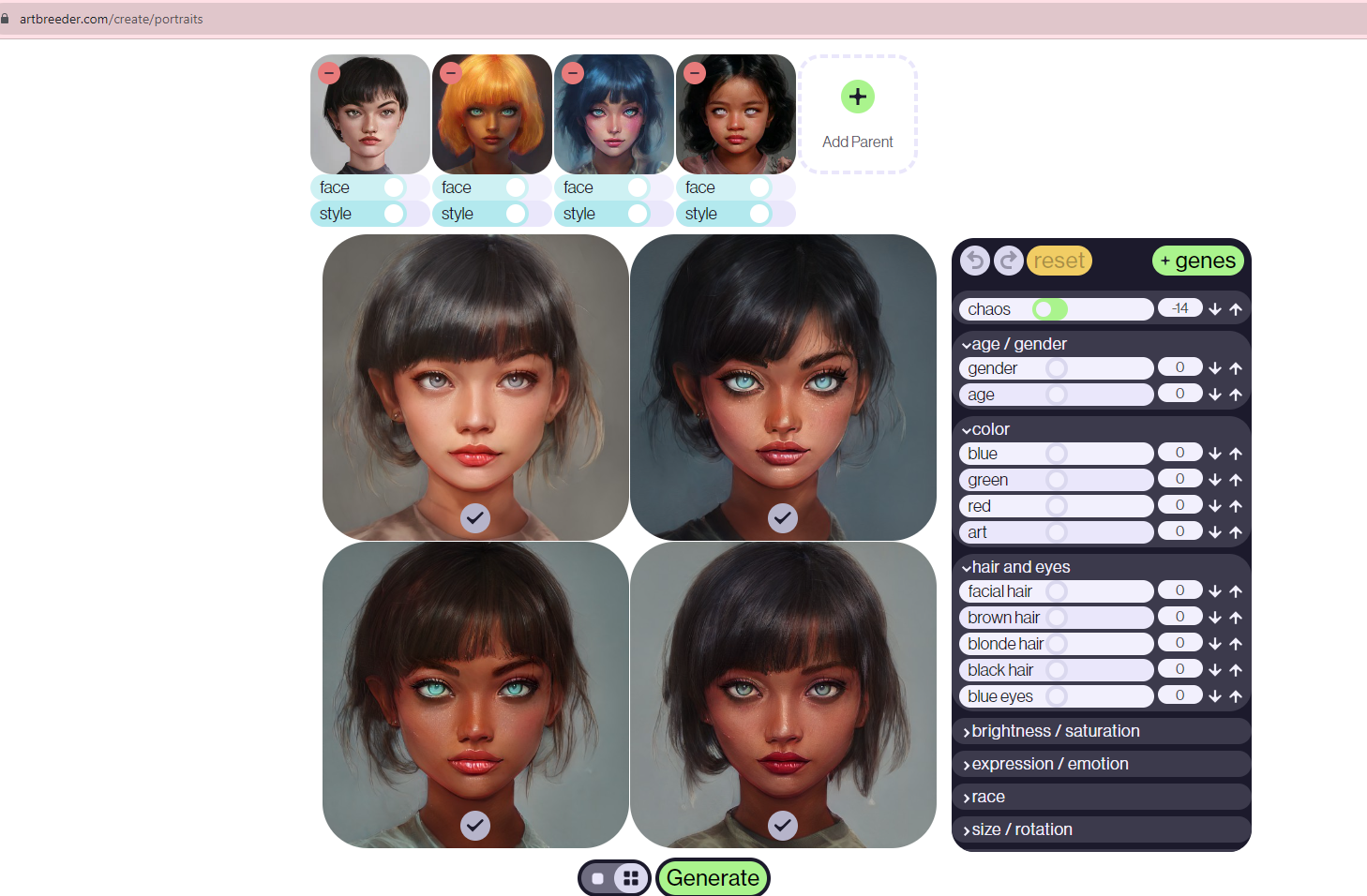Redo gene change
This screenshot has height=896, width=1367.
[1009, 261]
